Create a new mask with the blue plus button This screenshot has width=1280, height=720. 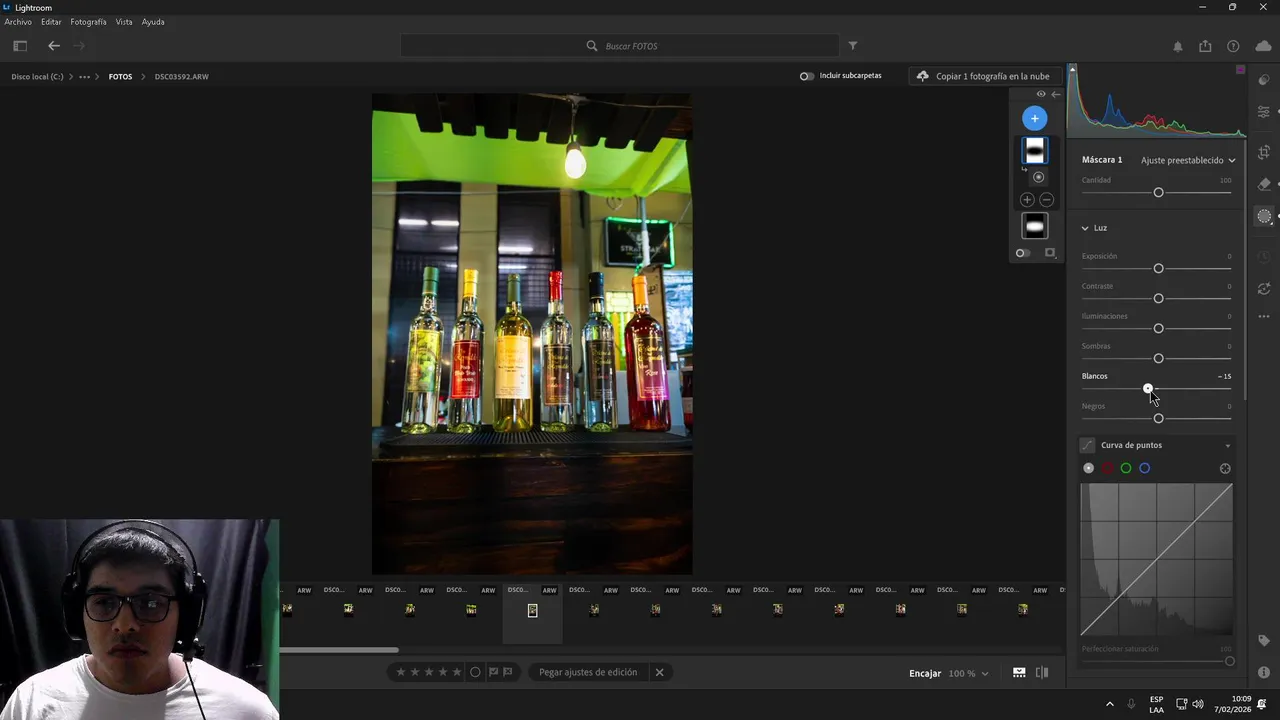[x=1035, y=119]
